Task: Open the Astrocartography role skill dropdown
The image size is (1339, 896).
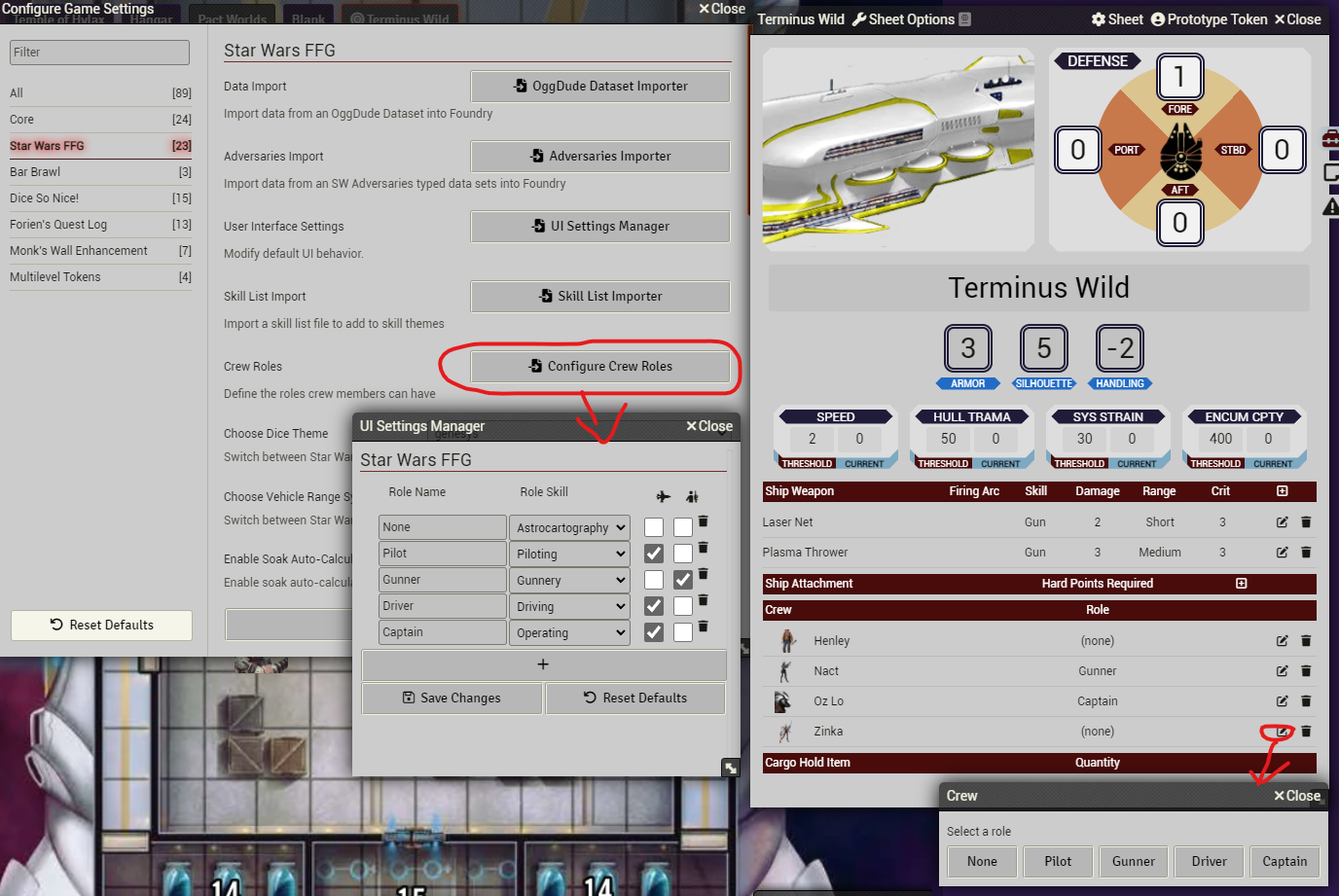Action: click(x=569, y=526)
